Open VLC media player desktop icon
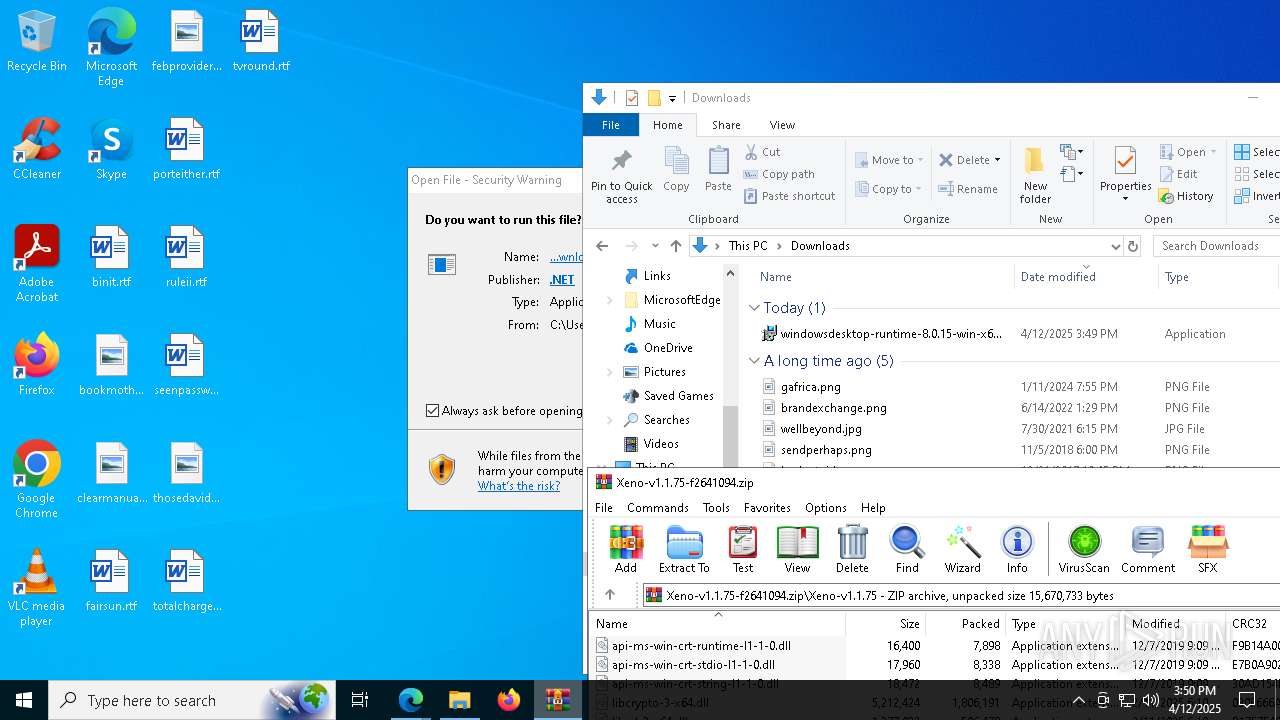1280x720 pixels. click(37, 588)
